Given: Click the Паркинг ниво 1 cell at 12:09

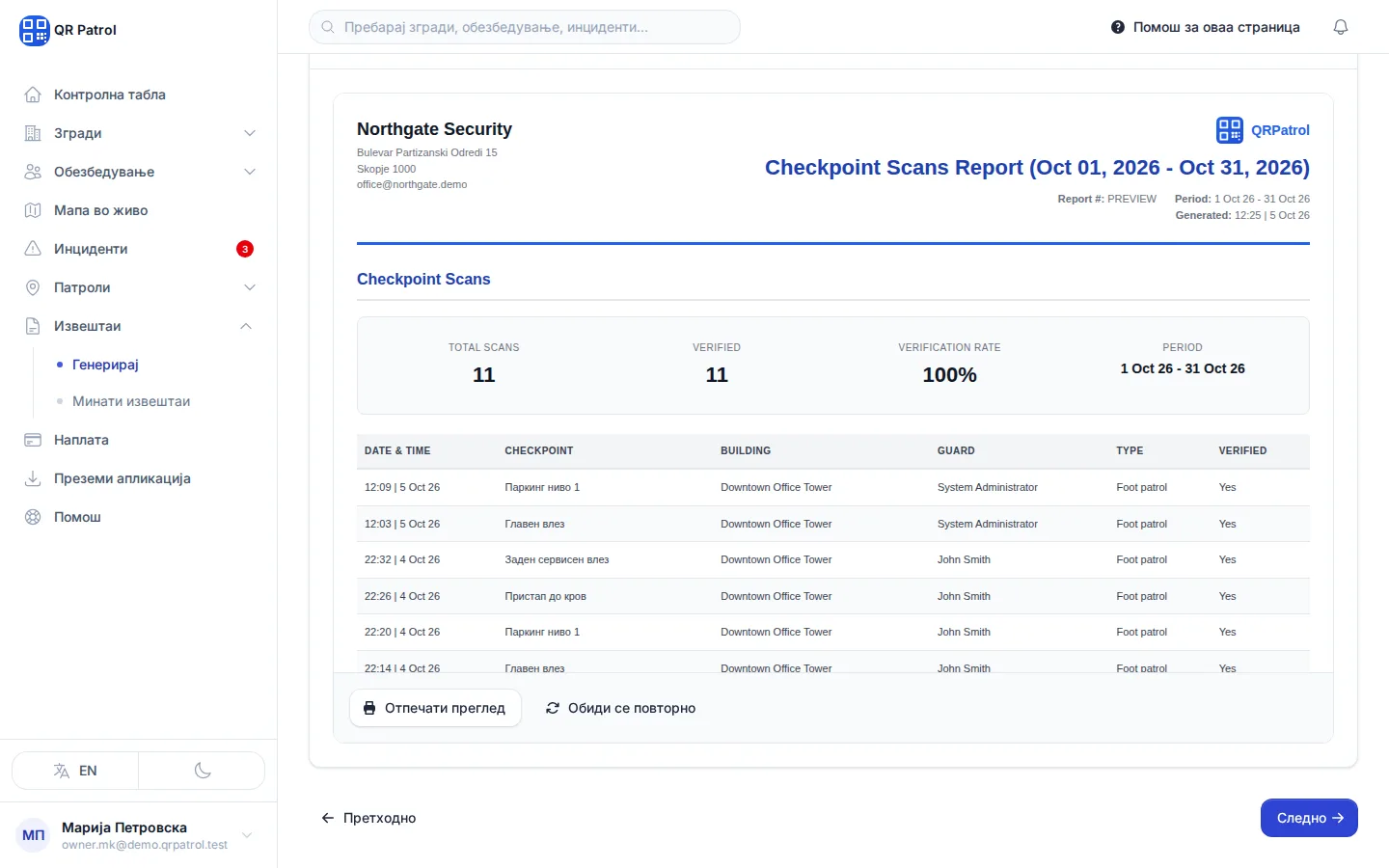Looking at the screenshot, I should coord(542,487).
